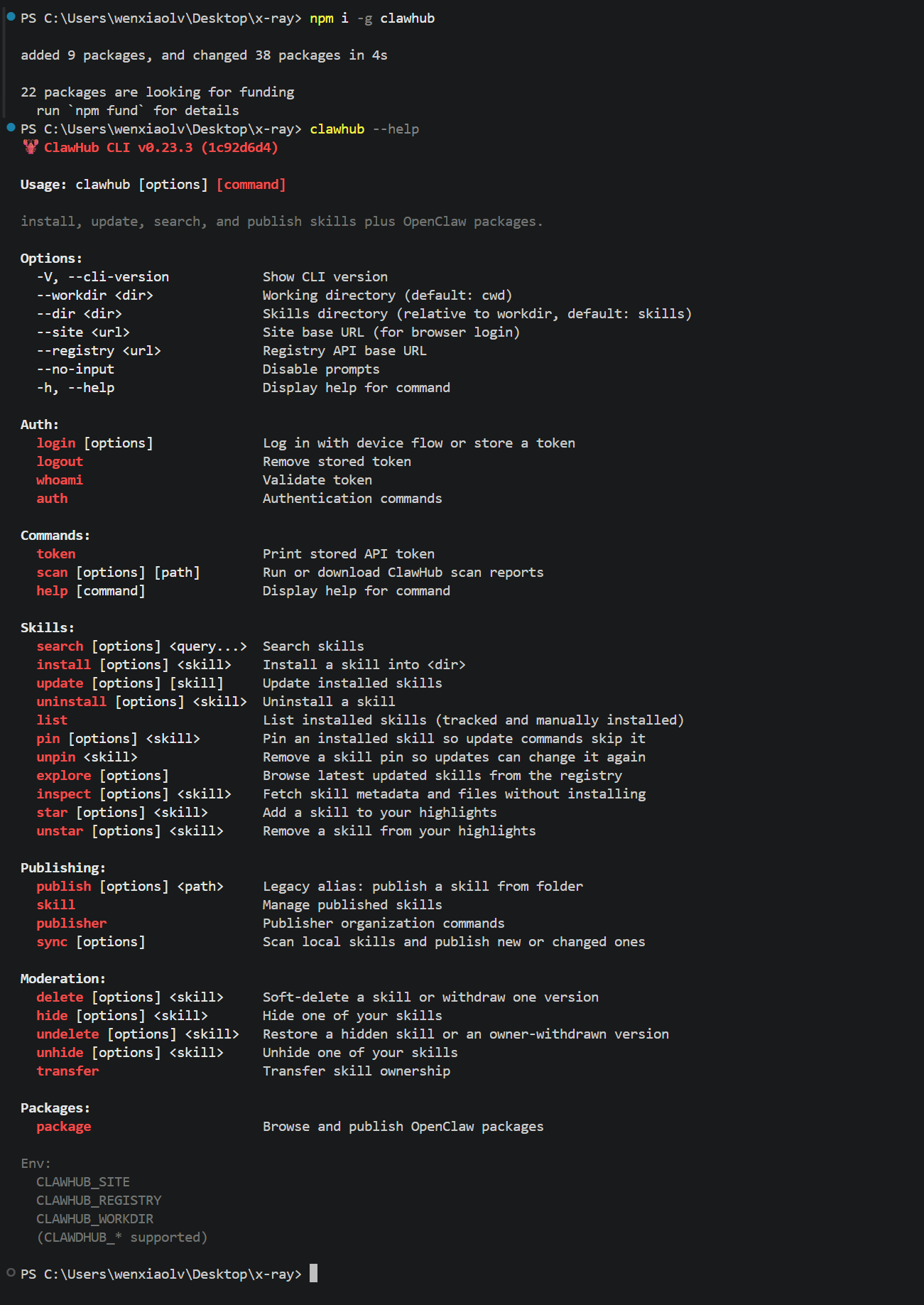This screenshot has width=924, height=1305.
Task: Click the 'publish' command under Publishing
Action: pos(64,887)
